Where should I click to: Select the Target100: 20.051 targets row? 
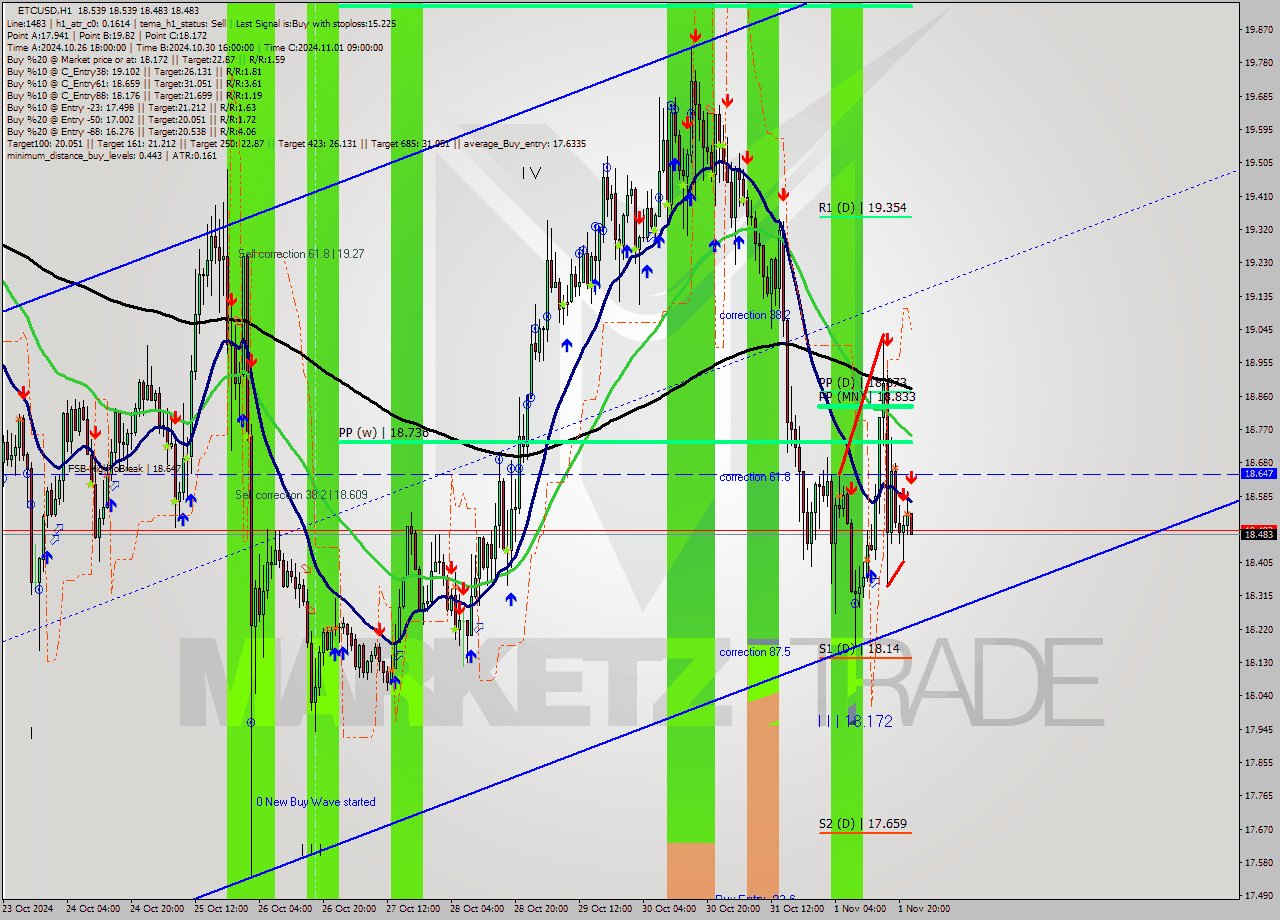[296, 143]
